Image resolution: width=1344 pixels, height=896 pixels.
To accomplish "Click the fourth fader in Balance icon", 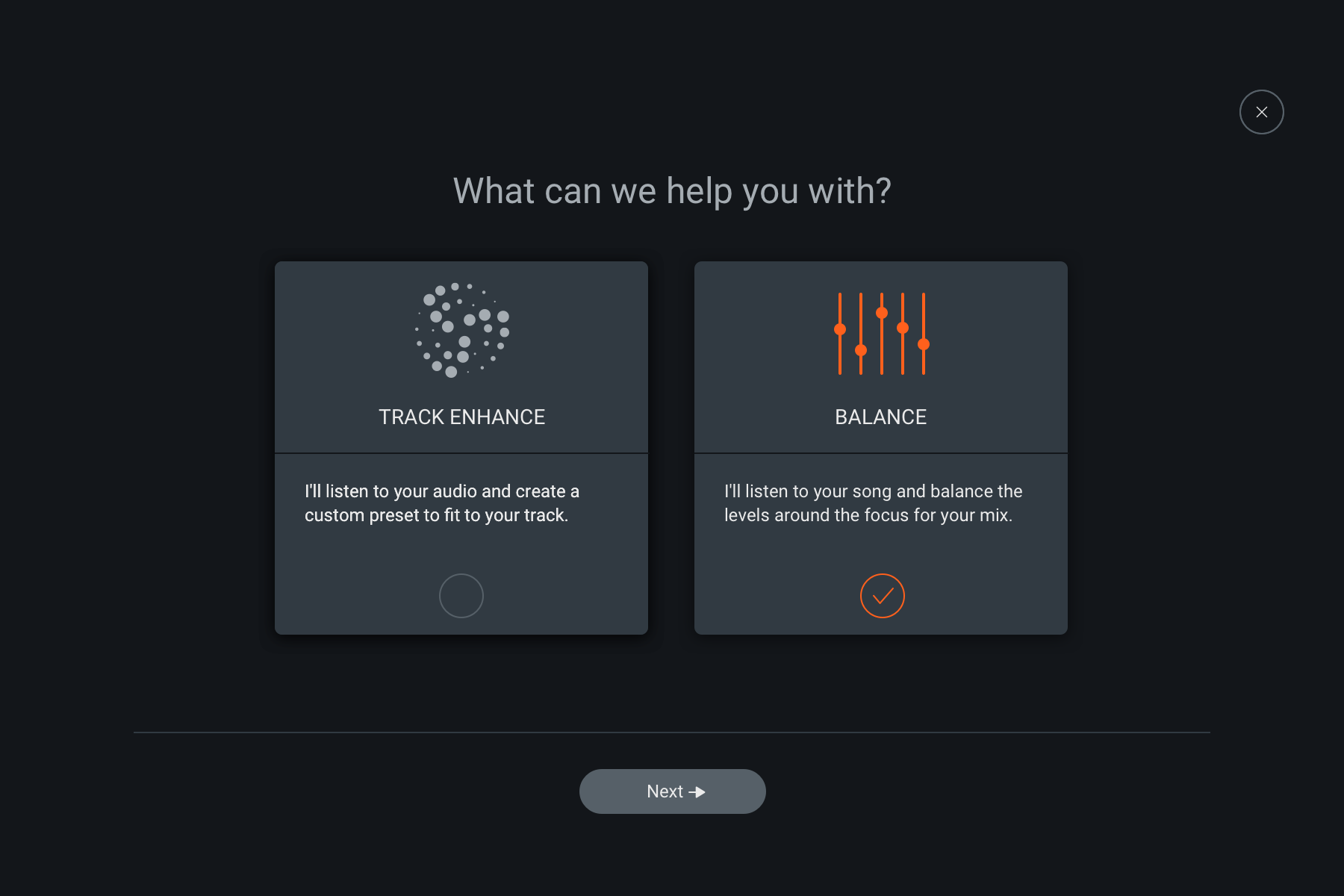I will tap(903, 333).
